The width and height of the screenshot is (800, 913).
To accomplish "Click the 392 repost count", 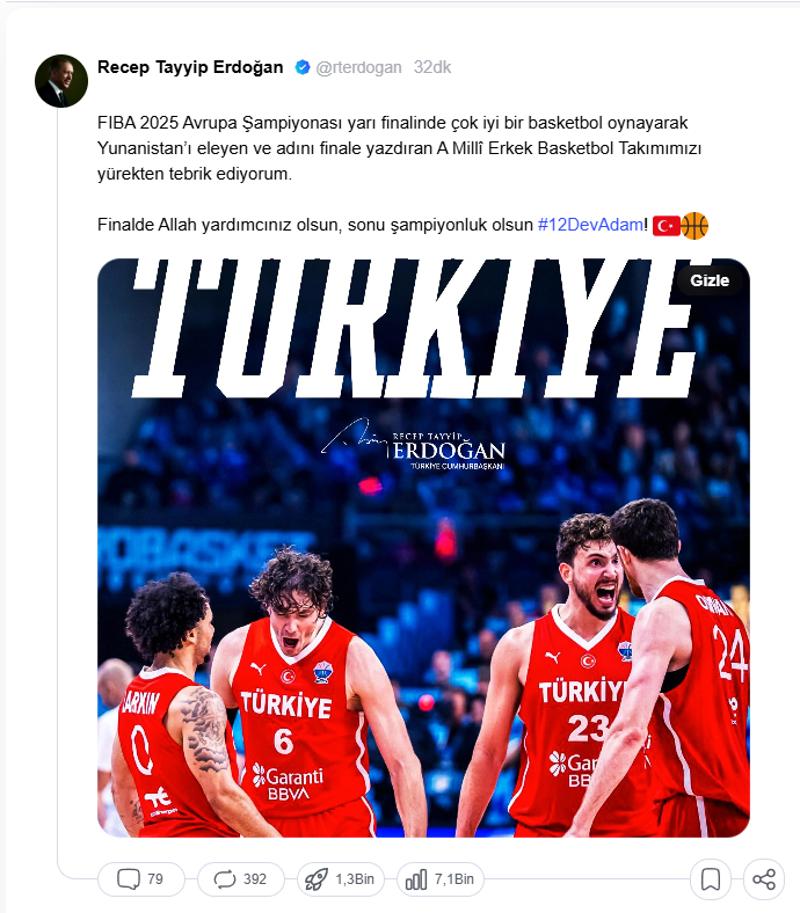I will pos(254,879).
